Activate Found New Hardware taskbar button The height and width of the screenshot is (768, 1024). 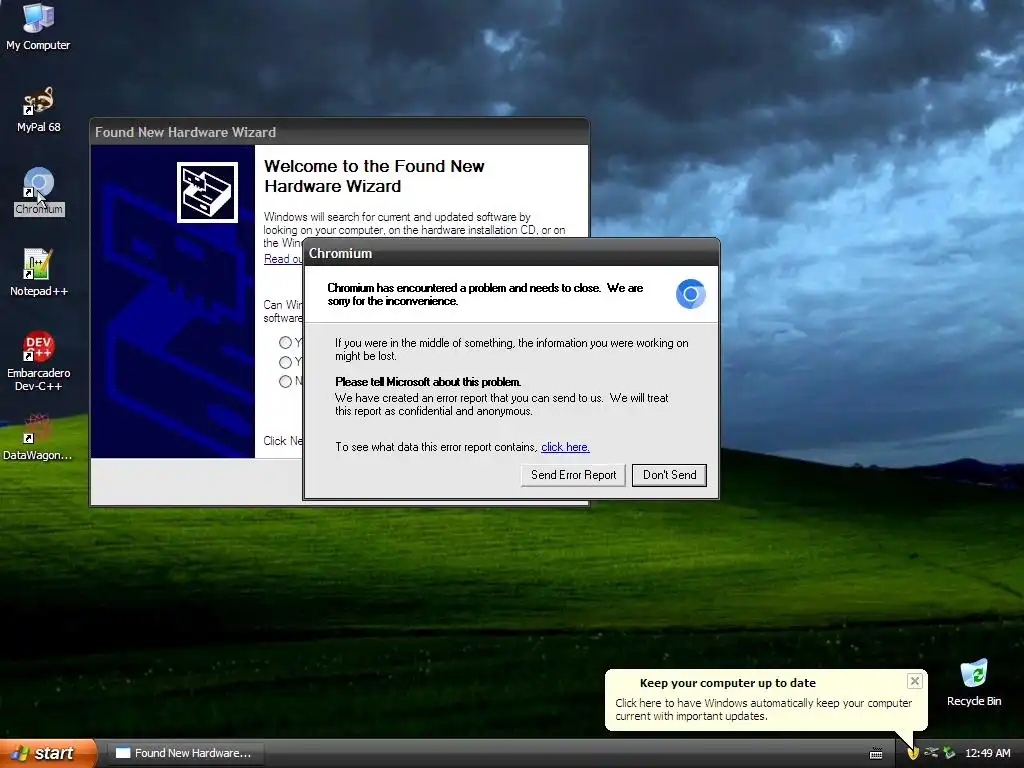coord(185,753)
